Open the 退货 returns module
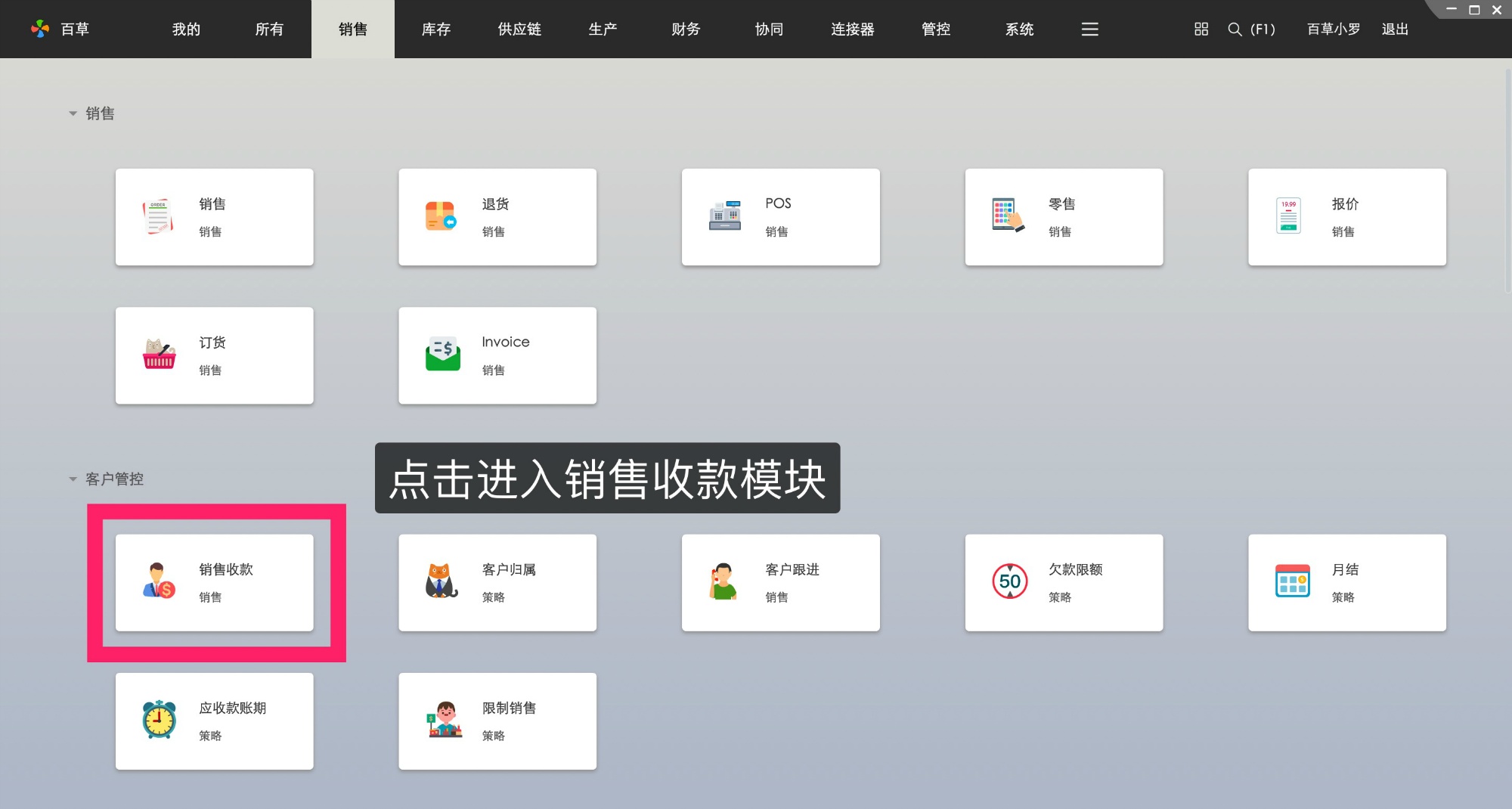 497,216
